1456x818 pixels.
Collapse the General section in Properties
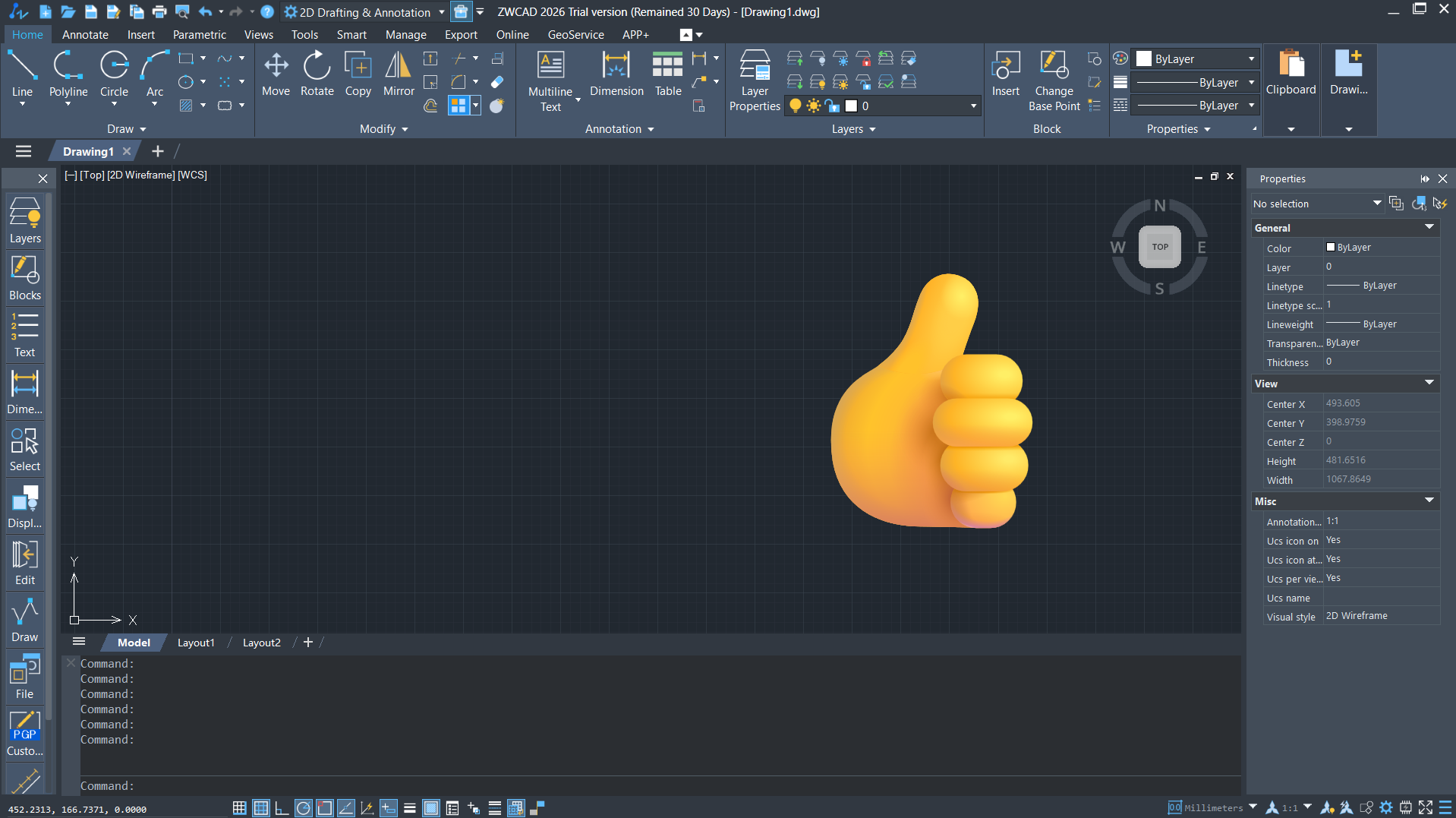(1429, 228)
